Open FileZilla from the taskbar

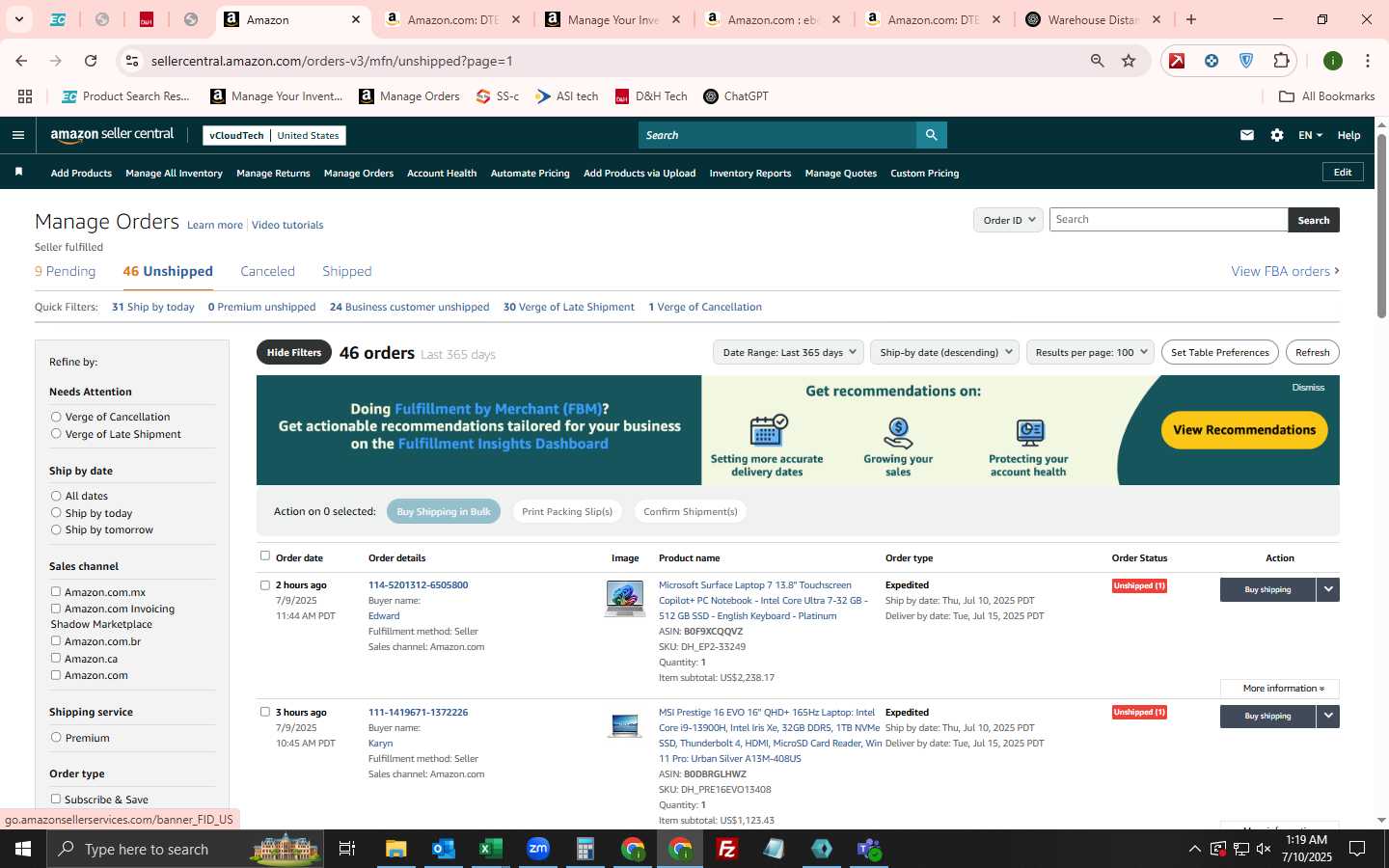pos(727,849)
